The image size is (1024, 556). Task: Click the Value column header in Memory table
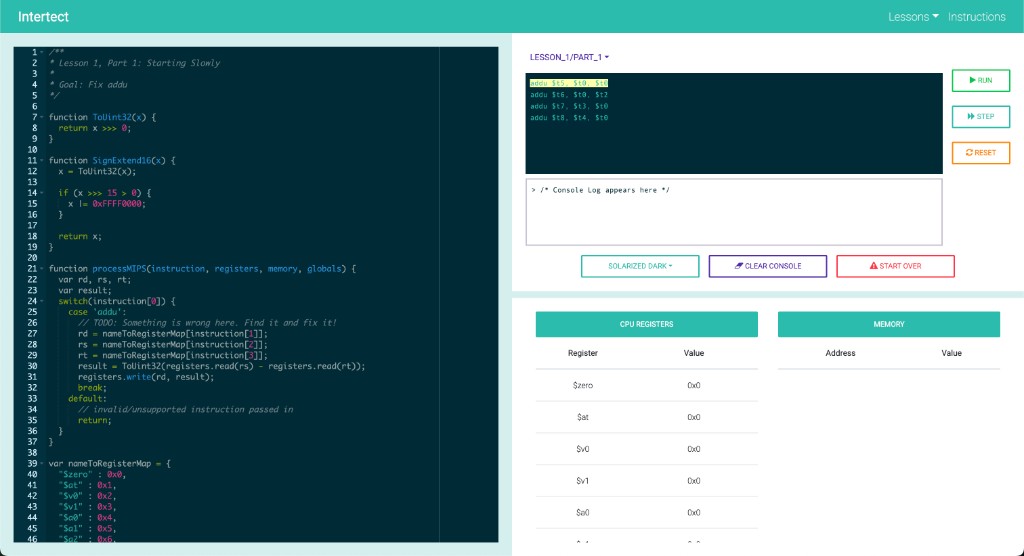click(951, 353)
